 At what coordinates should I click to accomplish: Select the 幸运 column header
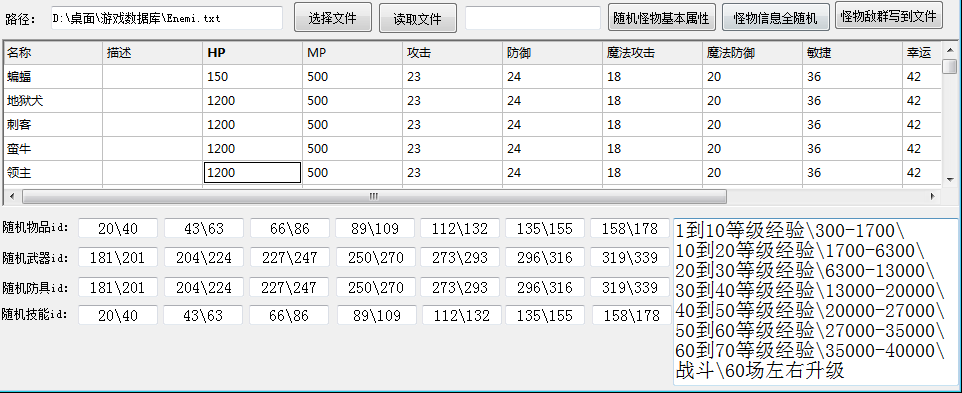(x=922, y=53)
